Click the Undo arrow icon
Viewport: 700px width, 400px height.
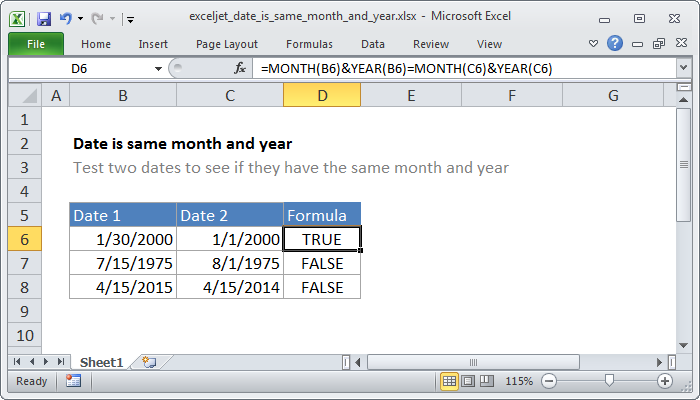tap(66, 19)
